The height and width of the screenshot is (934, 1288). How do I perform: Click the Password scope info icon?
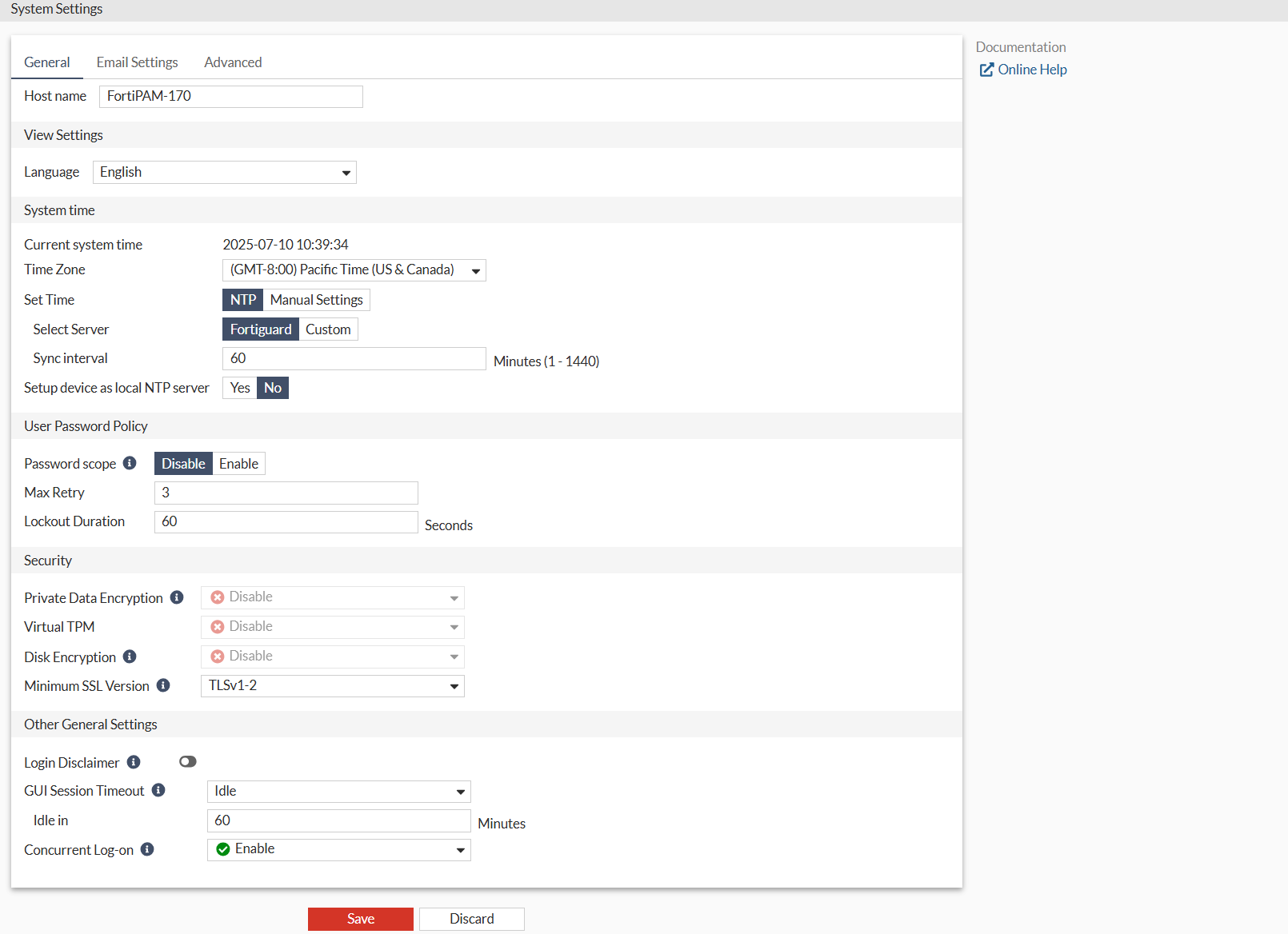coord(130,463)
